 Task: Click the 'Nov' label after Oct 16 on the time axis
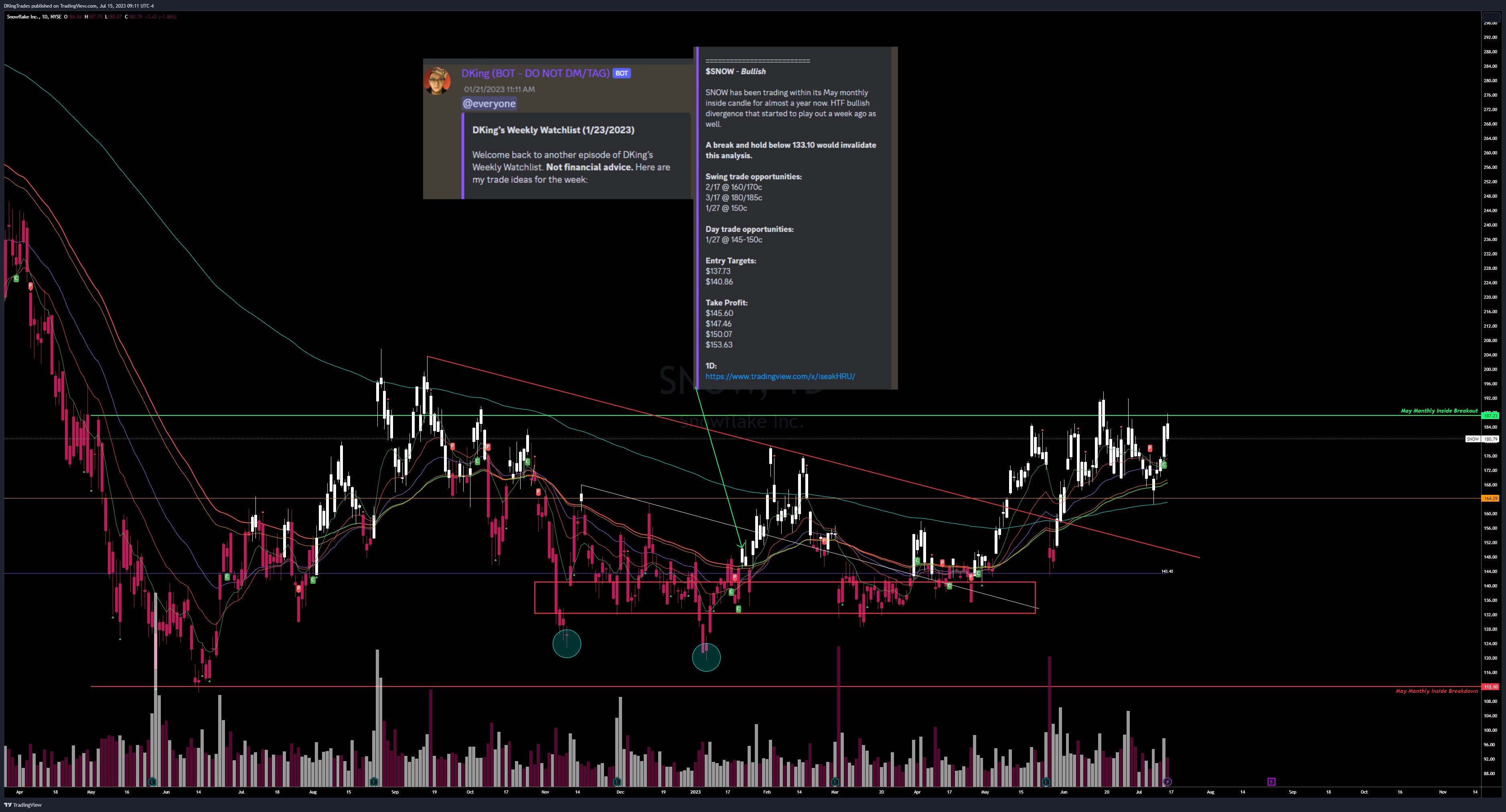(x=1443, y=792)
